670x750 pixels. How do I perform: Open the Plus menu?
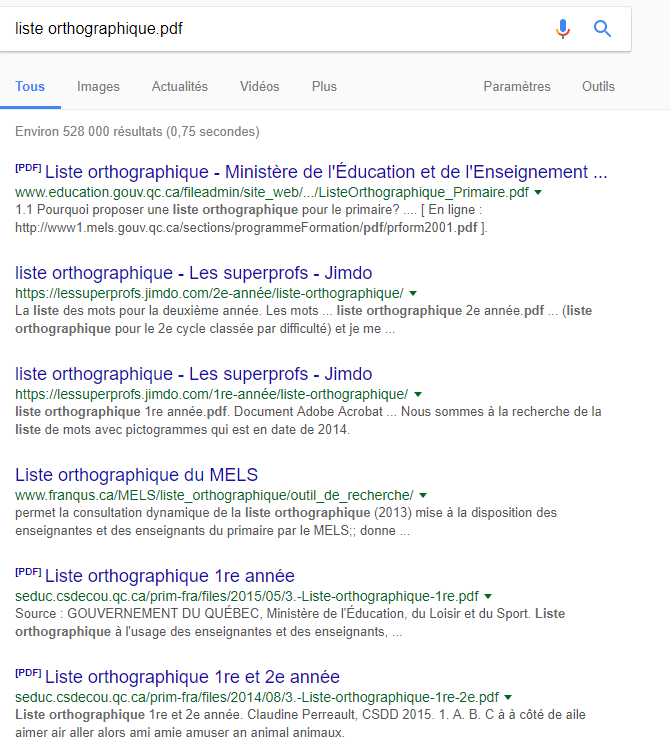click(324, 87)
